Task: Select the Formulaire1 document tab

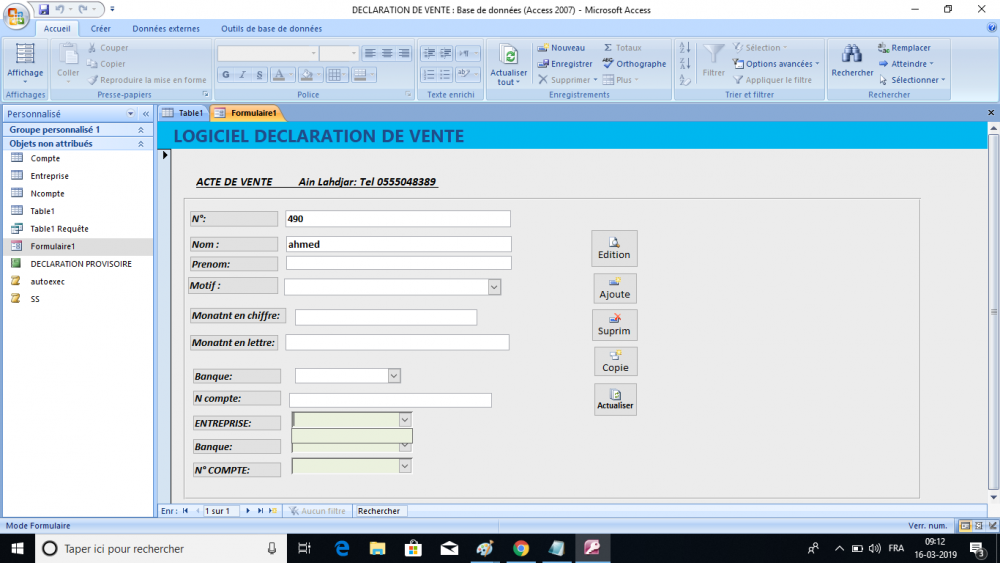Action: coord(247,113)
